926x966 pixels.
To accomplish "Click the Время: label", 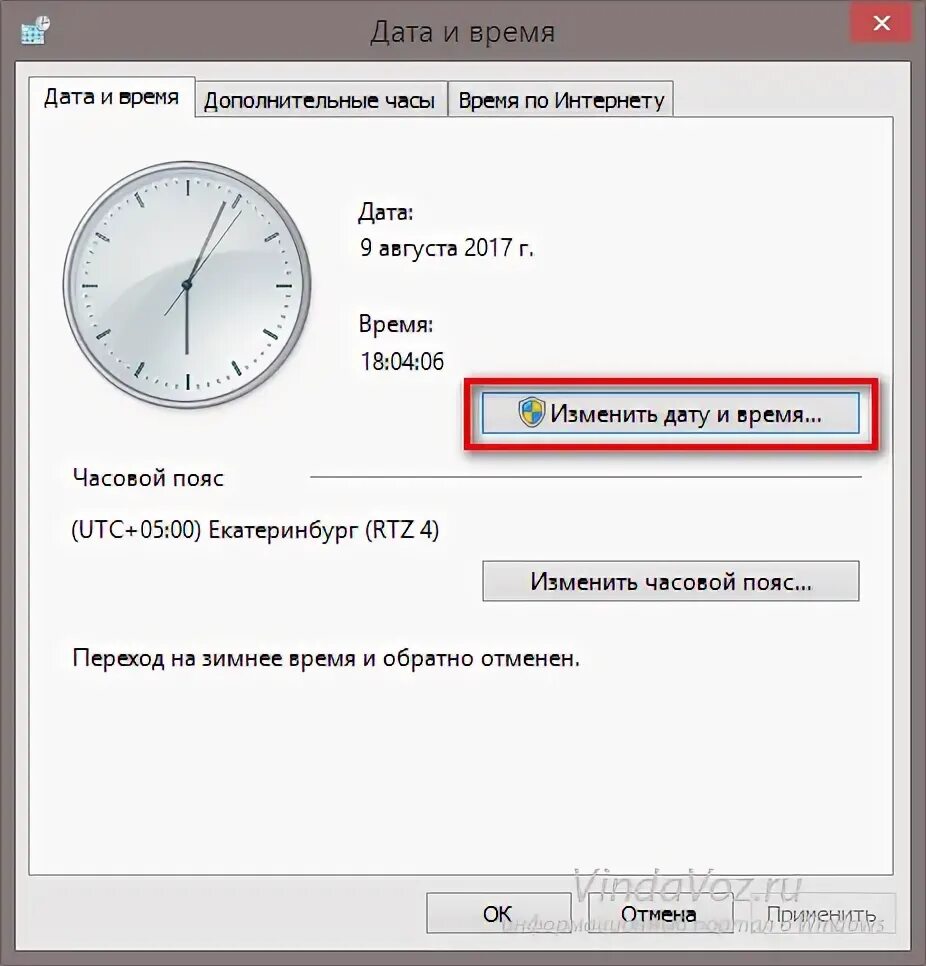I will point(396,324).
